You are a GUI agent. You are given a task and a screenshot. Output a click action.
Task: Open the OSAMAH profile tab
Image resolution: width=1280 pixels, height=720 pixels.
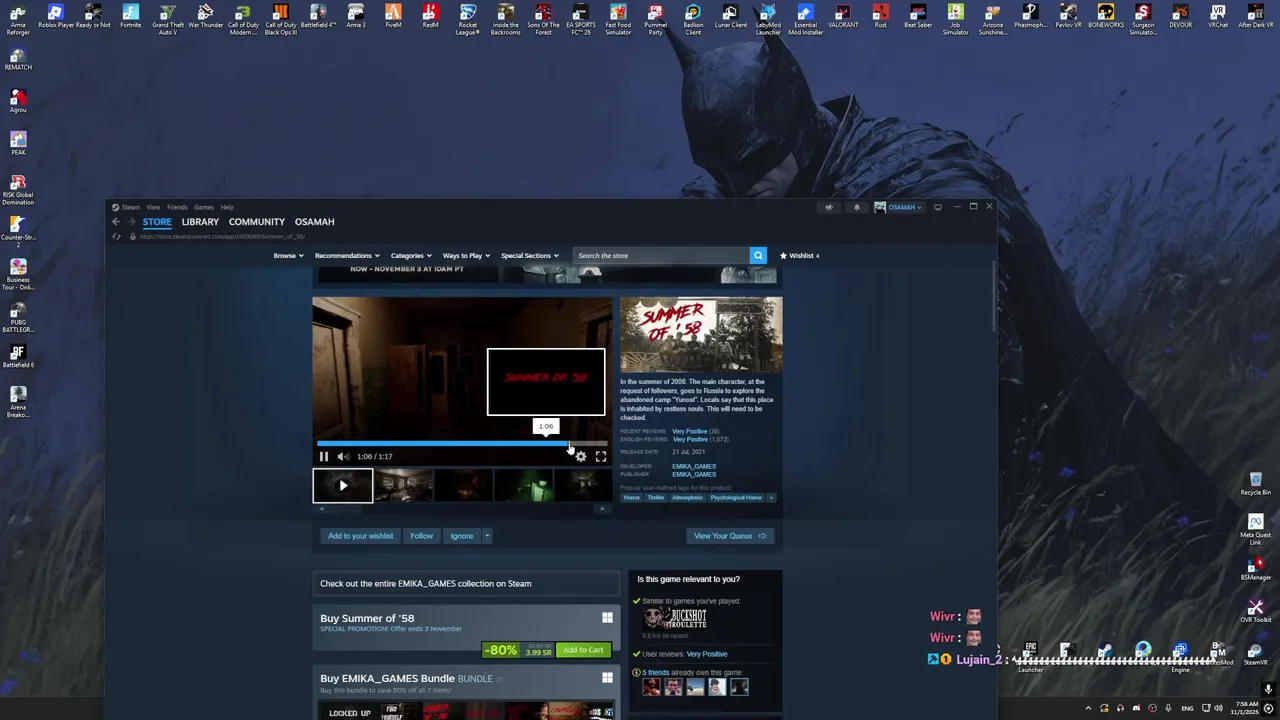(x=314, y=222)
